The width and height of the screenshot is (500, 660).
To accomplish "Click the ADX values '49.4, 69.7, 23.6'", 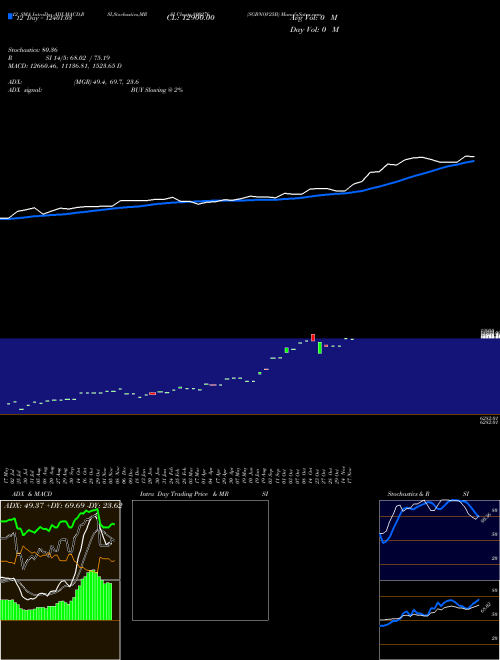I will pos(116,82).
